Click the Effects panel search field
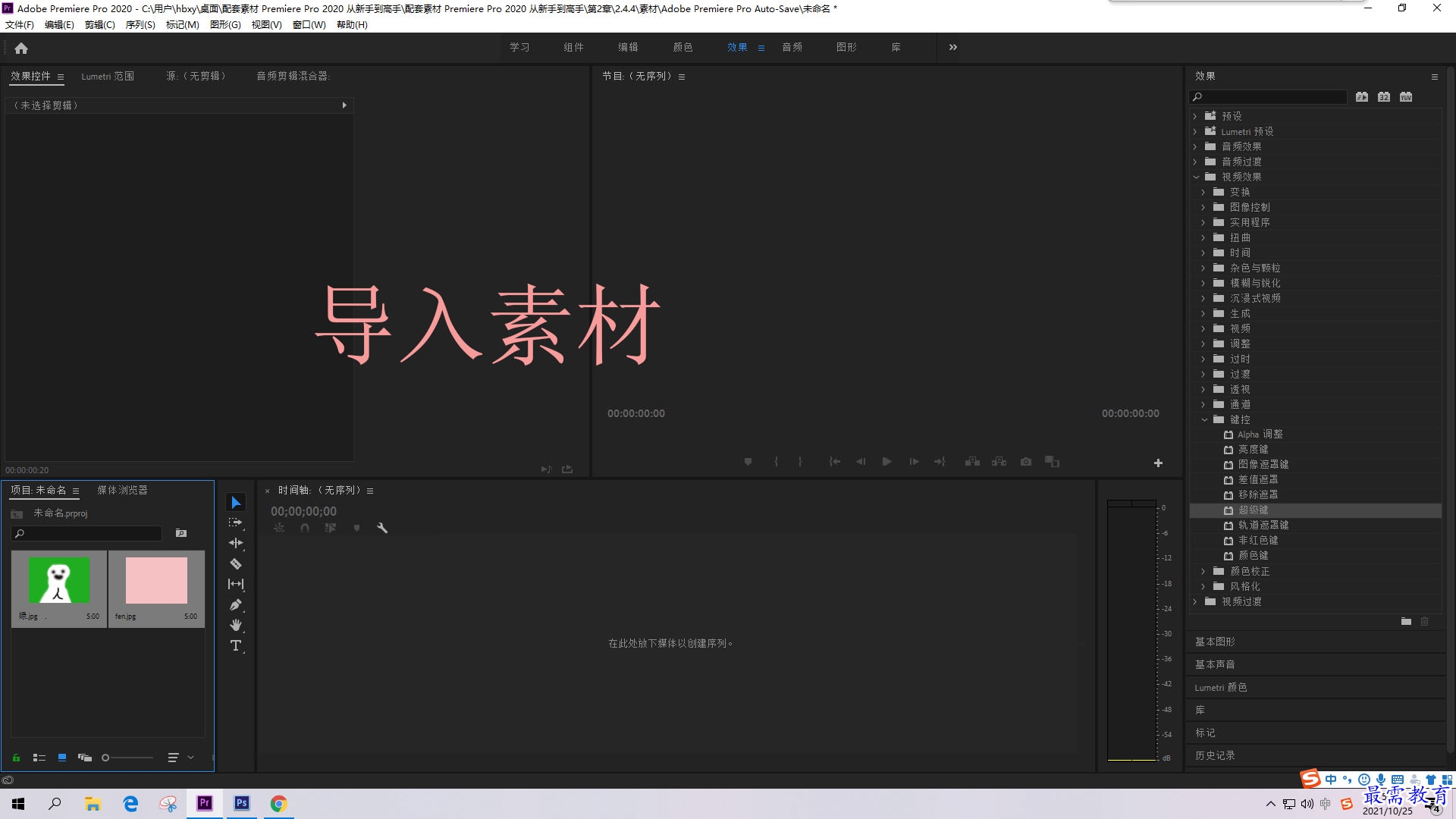1456x819 pixels. [x=1268, y=97]
